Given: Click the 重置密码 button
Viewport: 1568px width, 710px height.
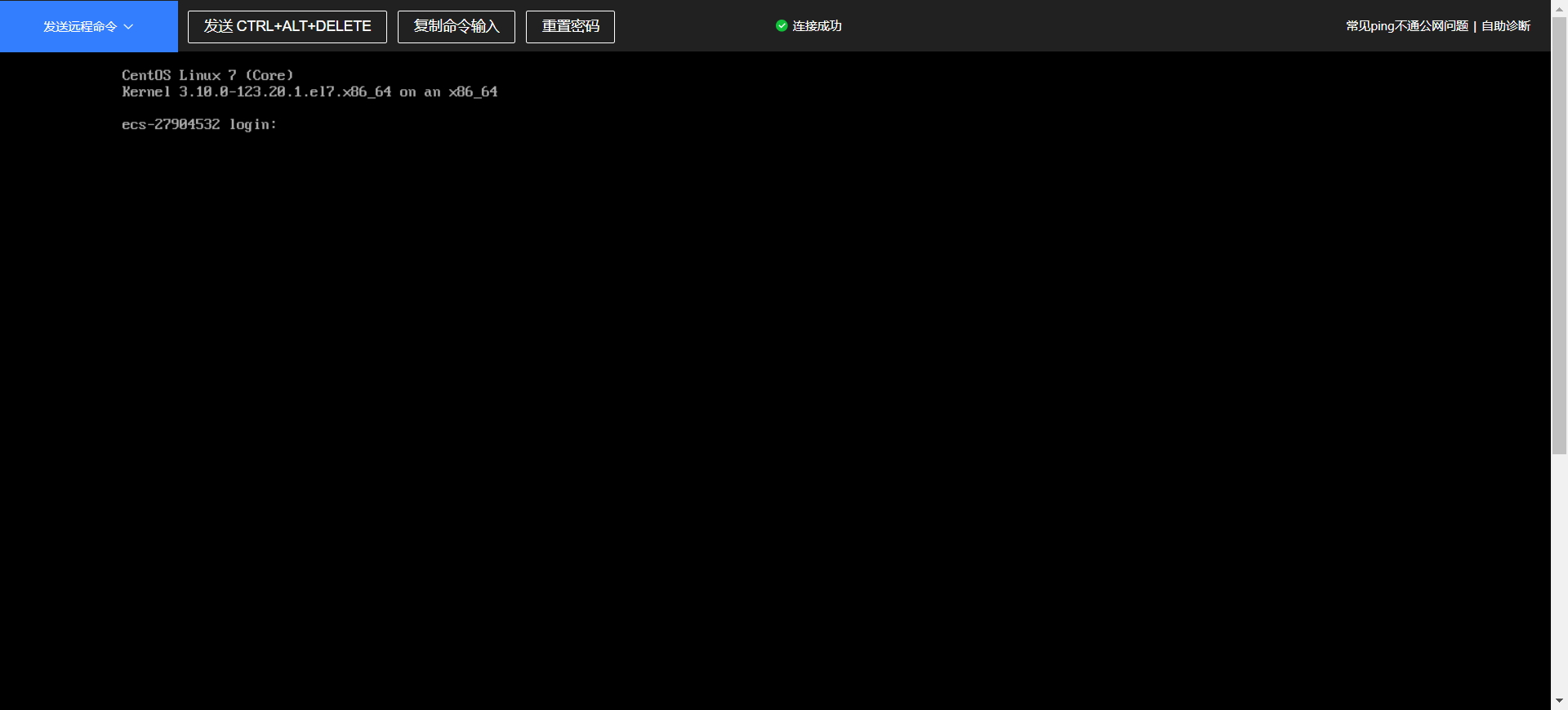Looking at the screenshot, I should [x=570, y=27].
